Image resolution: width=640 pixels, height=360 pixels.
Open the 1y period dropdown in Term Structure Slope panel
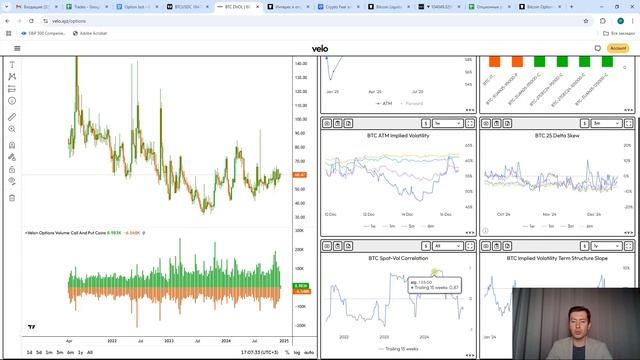point(607,246)
